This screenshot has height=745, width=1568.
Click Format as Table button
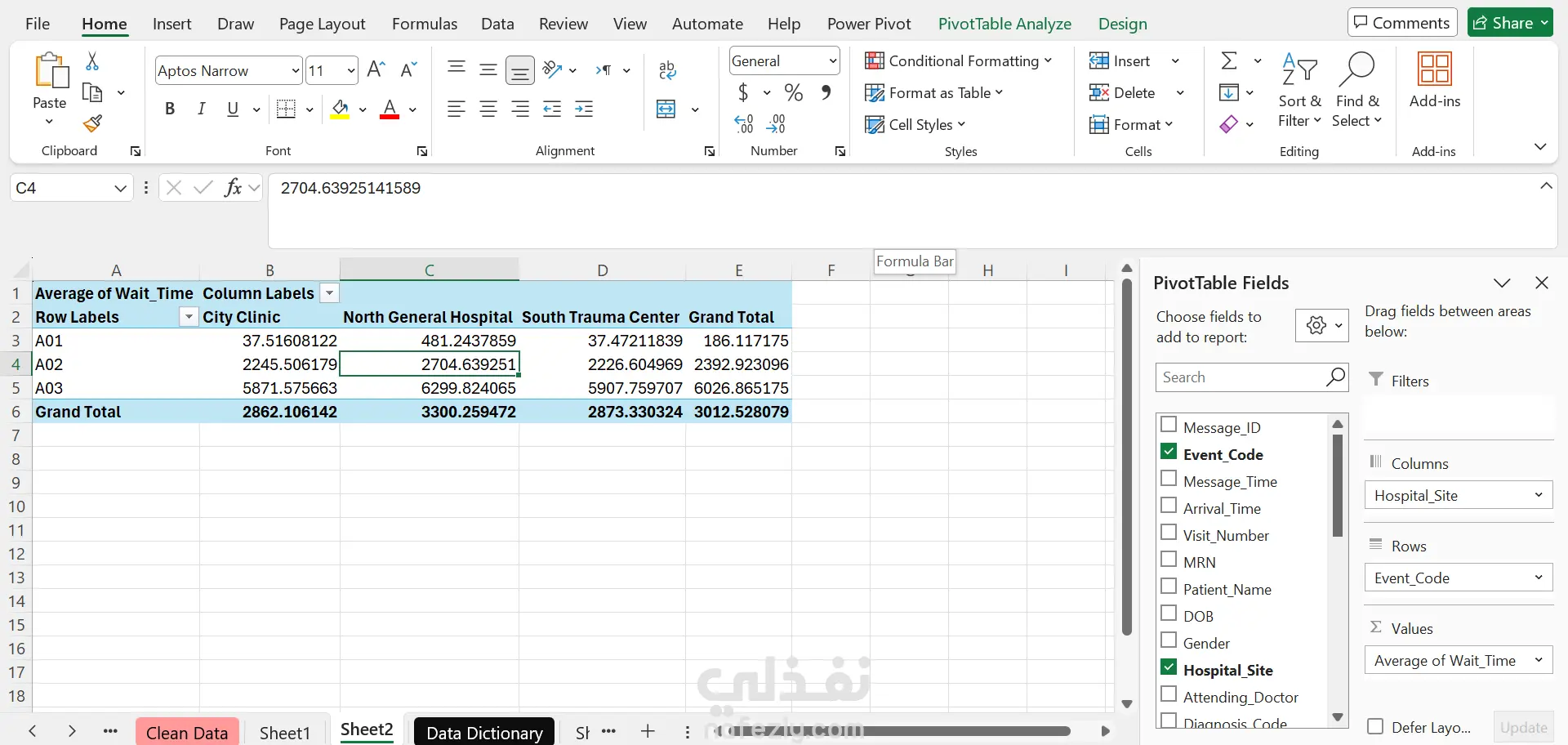[934, 92]
